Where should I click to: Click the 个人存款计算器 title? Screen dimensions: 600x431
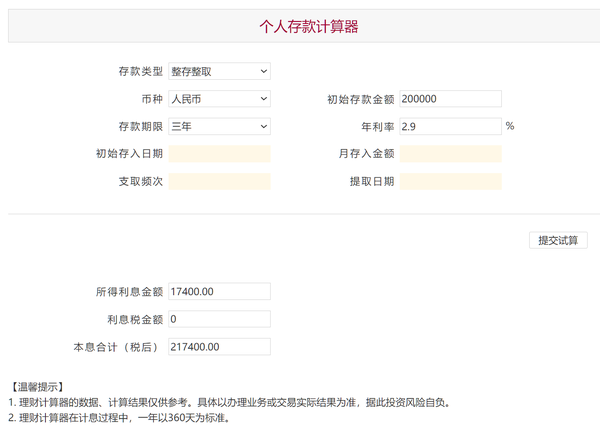pos(308,26)
